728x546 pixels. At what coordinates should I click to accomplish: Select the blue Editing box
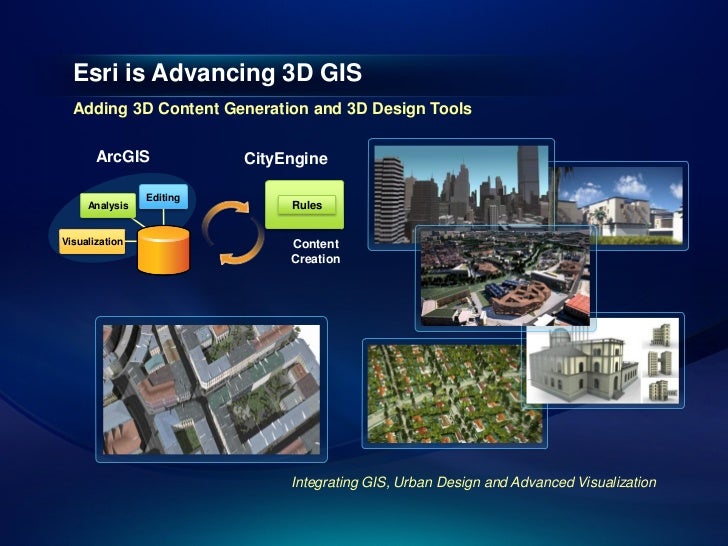[x=163, y=197]
